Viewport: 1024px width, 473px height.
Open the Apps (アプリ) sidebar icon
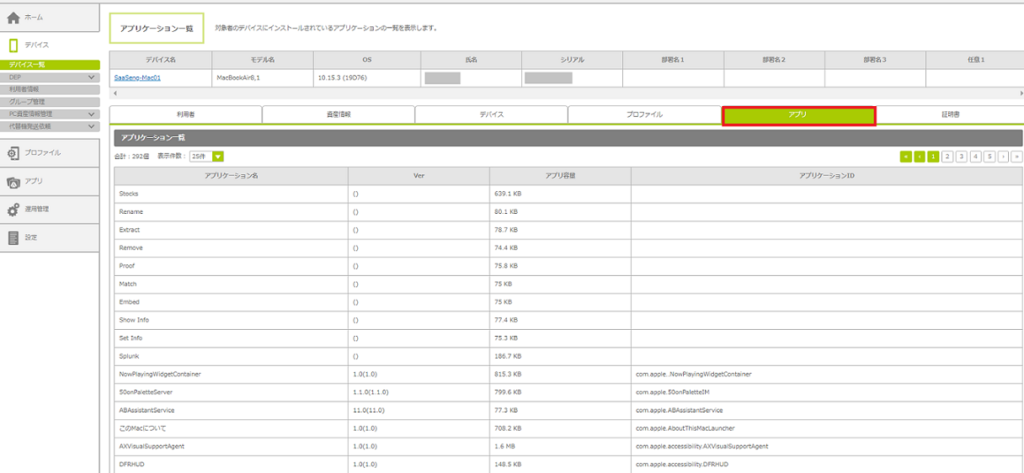pos(13,181)
